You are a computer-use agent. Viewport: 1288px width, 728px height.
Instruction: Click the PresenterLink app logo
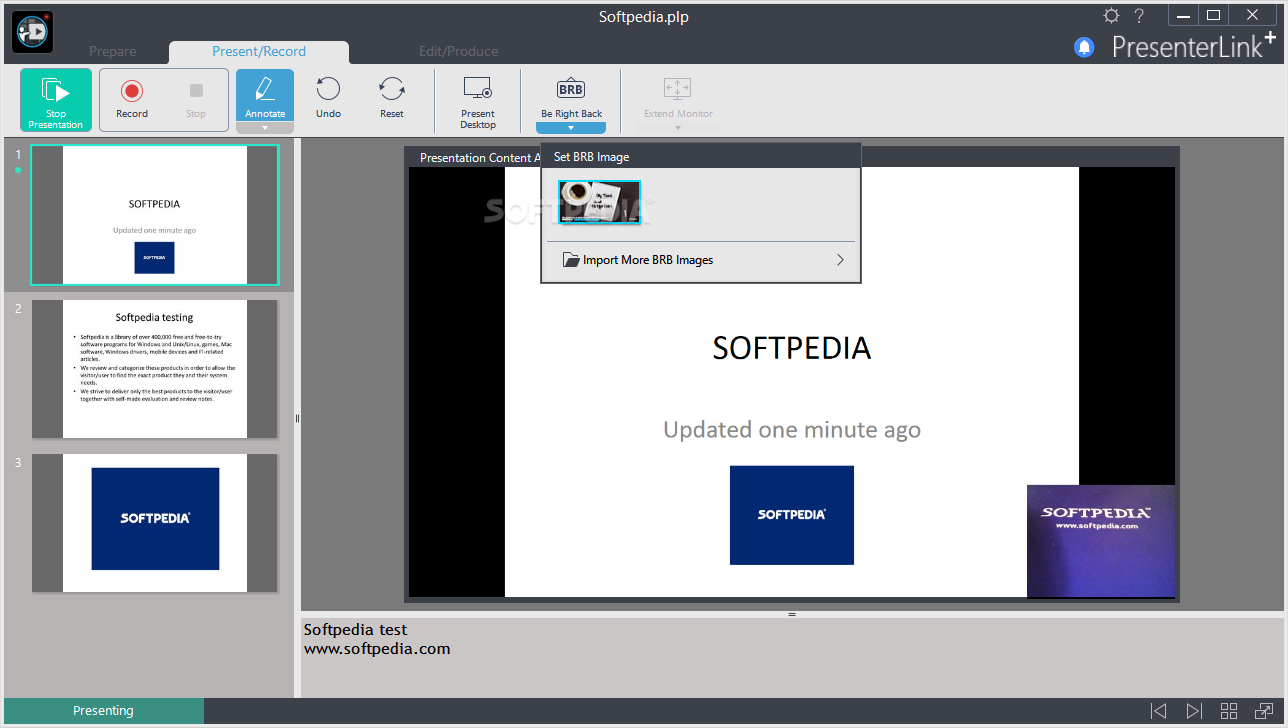[x=32, y=31]
